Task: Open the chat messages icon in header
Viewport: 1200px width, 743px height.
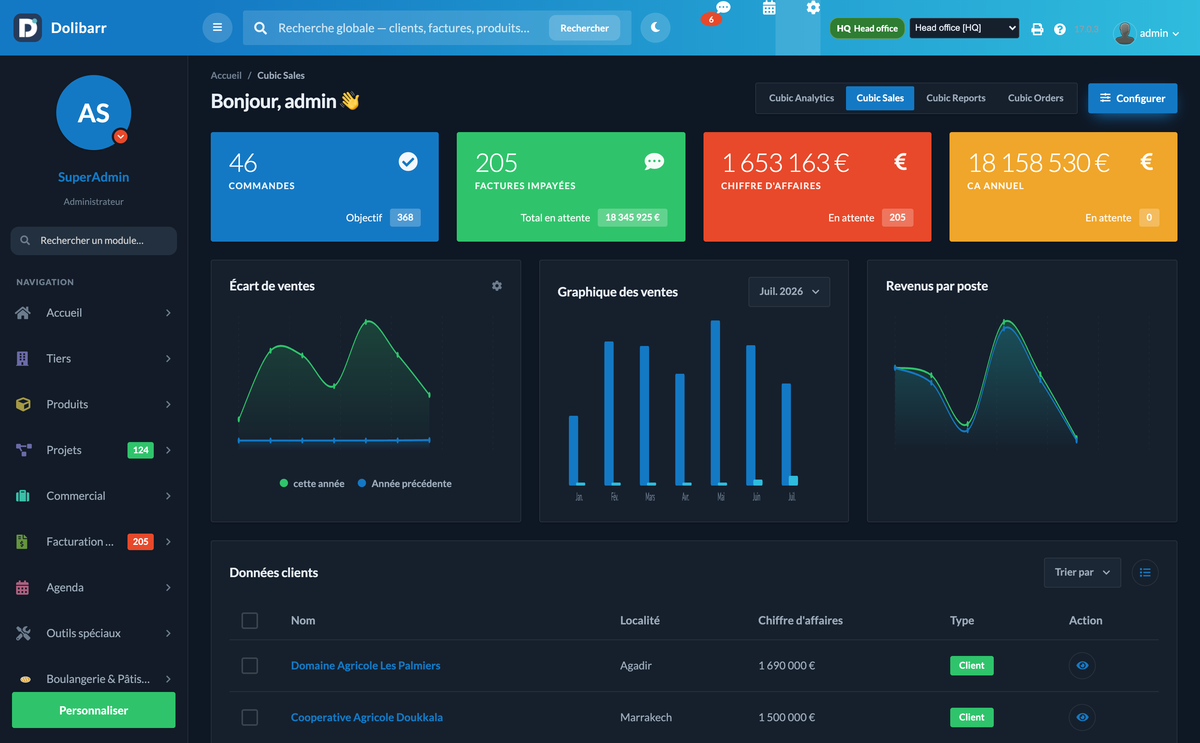Action: (x=723, y=8)
